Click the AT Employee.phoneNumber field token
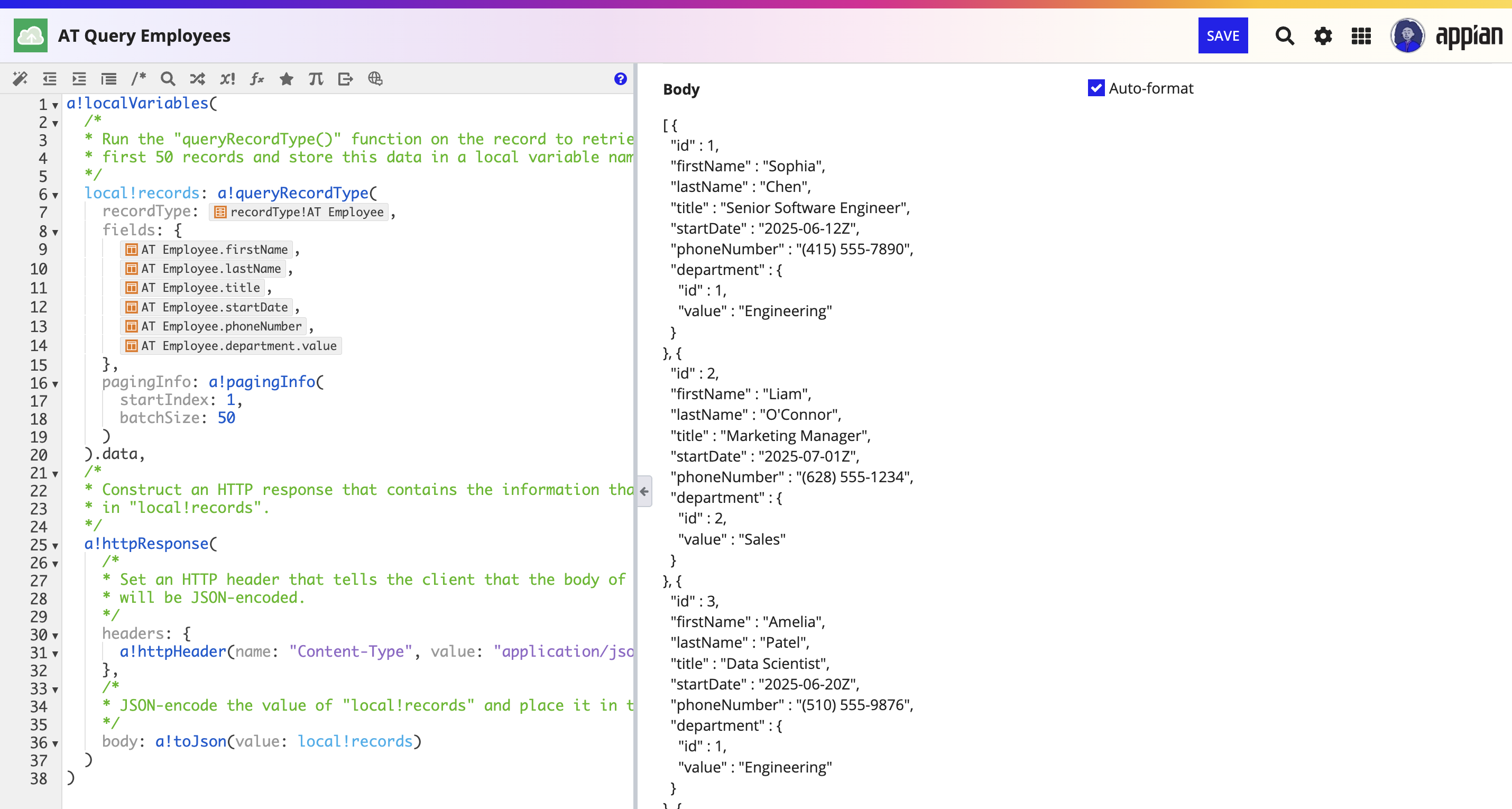This screenshot has width=1512, height=809. [x=214, y=326]
